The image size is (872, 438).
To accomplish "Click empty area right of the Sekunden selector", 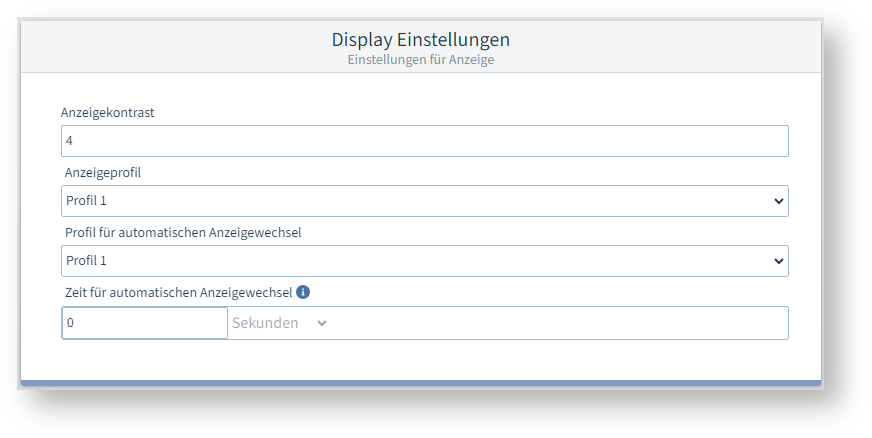I will pyautogui.click(x=560, y=323).
